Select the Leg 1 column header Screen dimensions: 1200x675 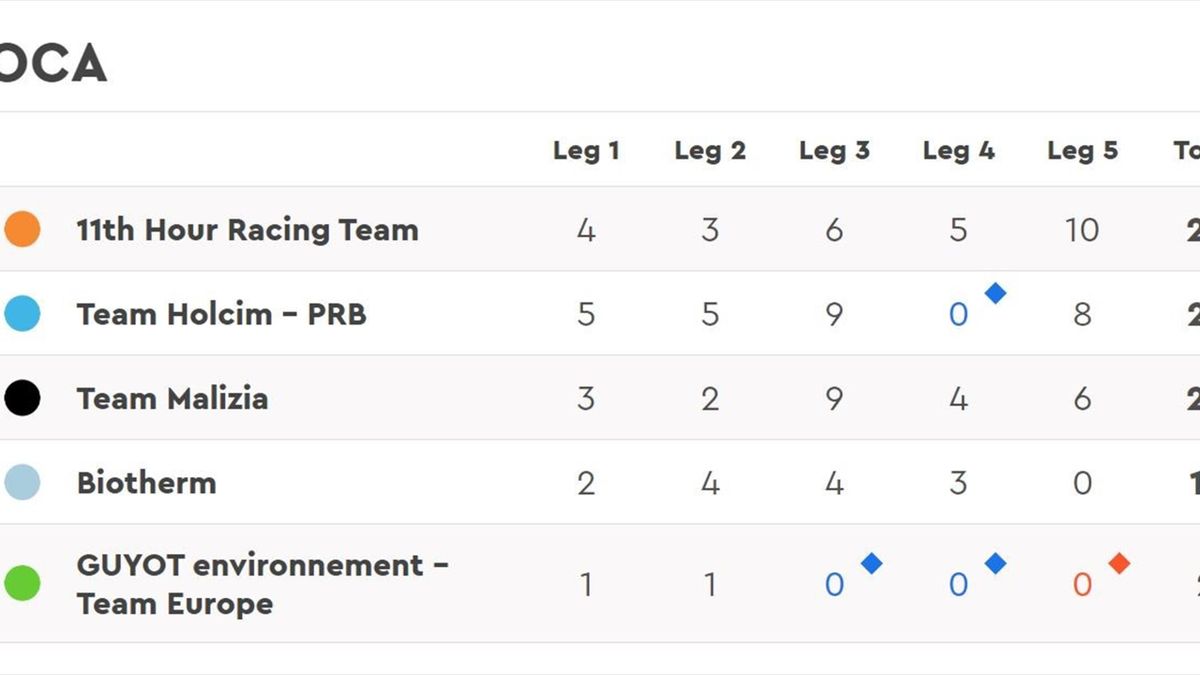coord(586,151)
